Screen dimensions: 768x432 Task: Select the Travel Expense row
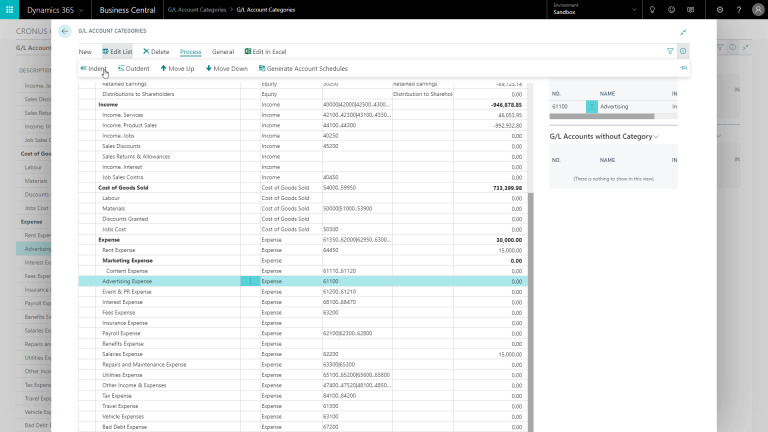tap(303, 406)
